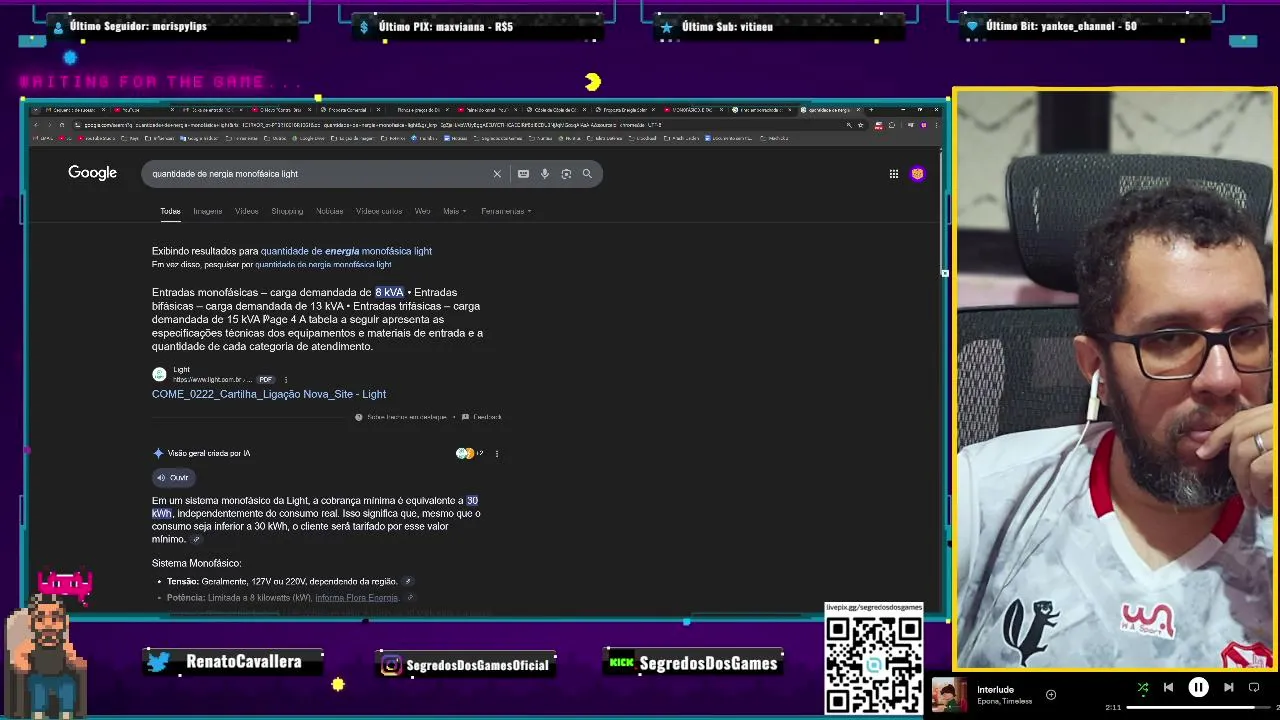Skip to previous track in music player

click(1168, 688)
